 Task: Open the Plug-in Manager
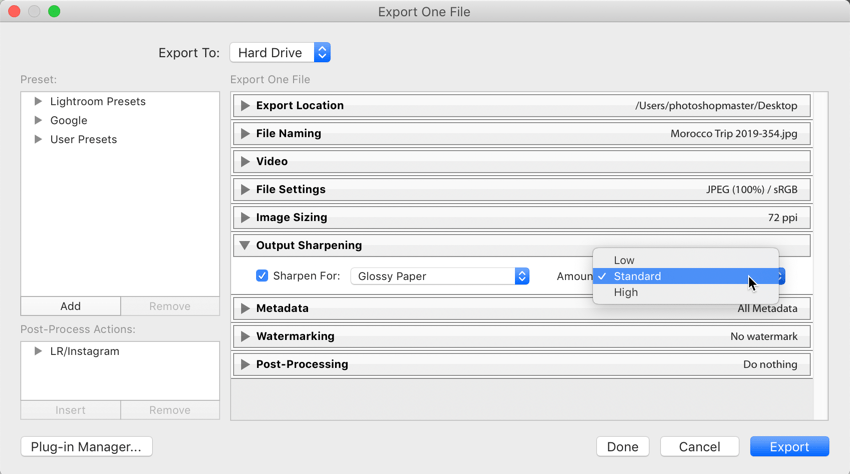[86, 446]
